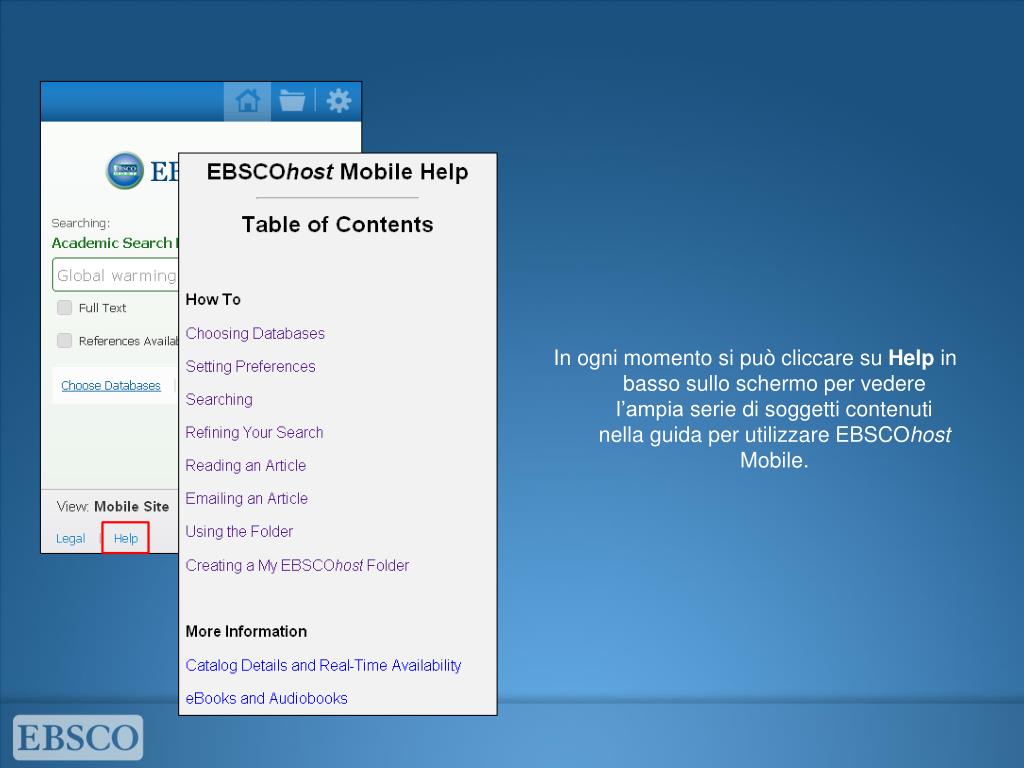This screenshot has height=768, width=1024.
Task: Open the Refining Your Search help topic
Action: [x=254, y=432]
